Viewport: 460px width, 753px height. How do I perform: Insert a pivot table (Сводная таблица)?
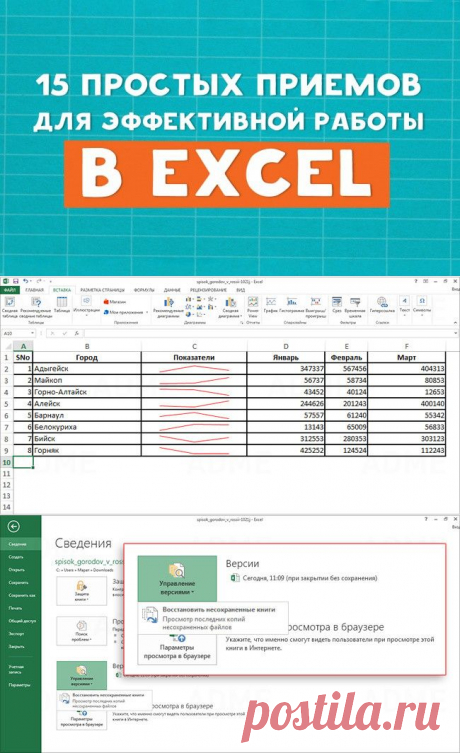point(10,306)
